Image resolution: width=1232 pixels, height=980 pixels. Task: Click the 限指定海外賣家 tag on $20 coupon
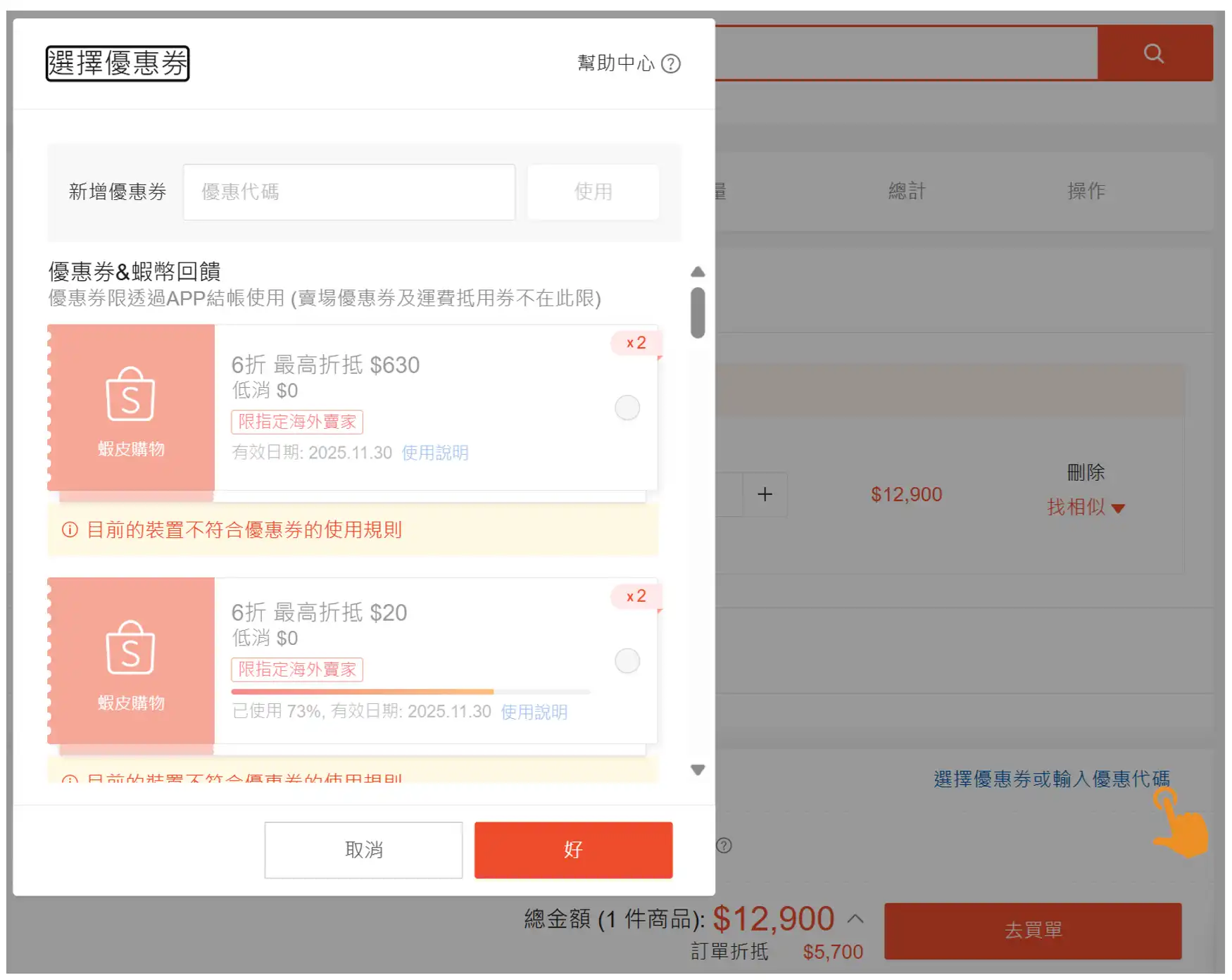[x=297, y=670]
